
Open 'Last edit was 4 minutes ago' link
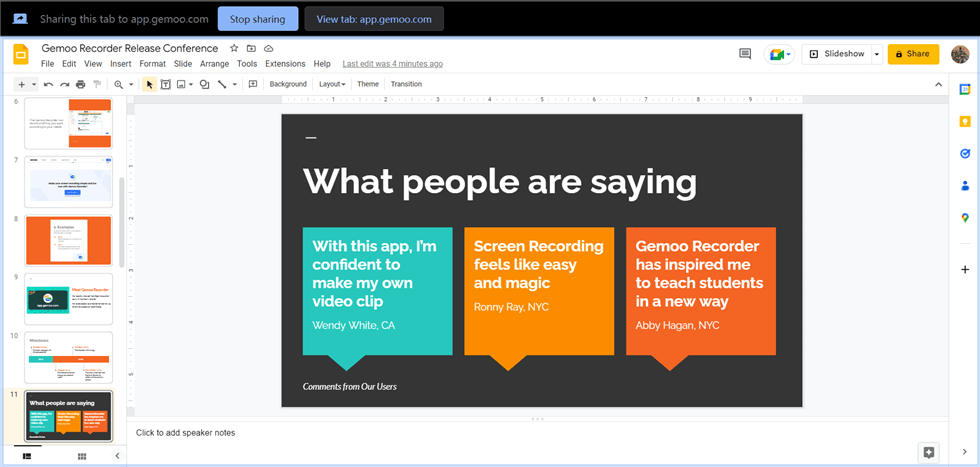[x=392, y=64]
